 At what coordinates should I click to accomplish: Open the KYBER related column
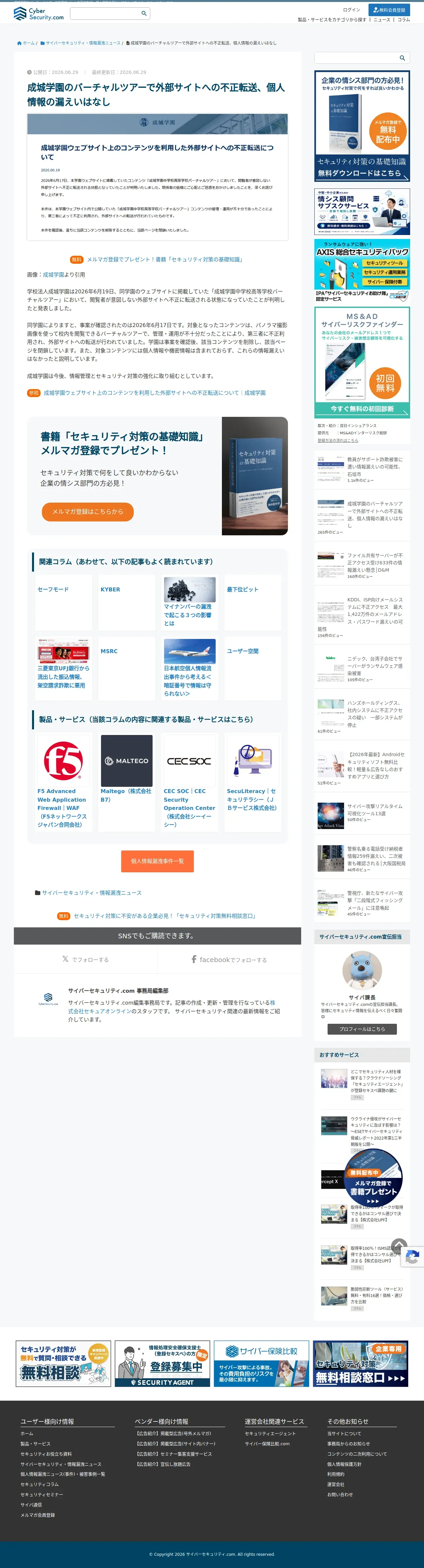(x=110, y=589)
